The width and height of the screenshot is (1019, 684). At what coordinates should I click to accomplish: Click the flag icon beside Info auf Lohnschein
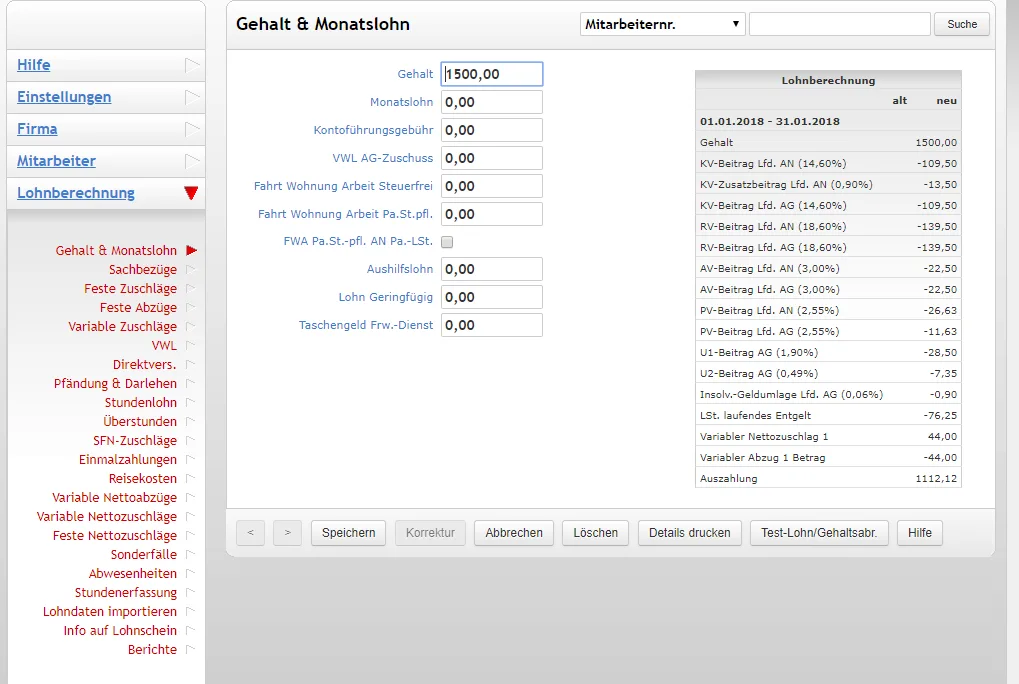[x=190, y=630]
